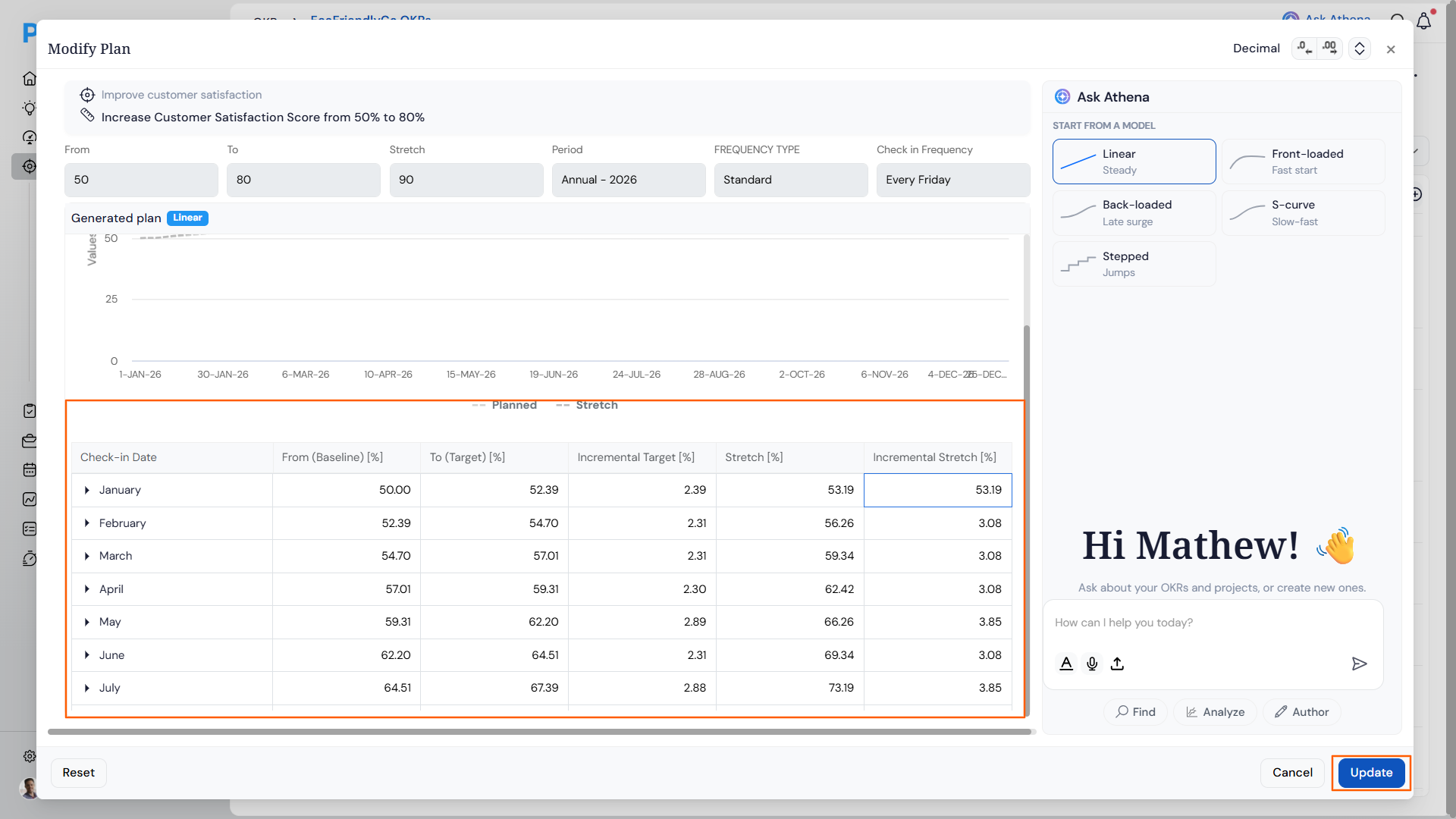Expand the March row
1456x819 pixels.
coord(87,557)
